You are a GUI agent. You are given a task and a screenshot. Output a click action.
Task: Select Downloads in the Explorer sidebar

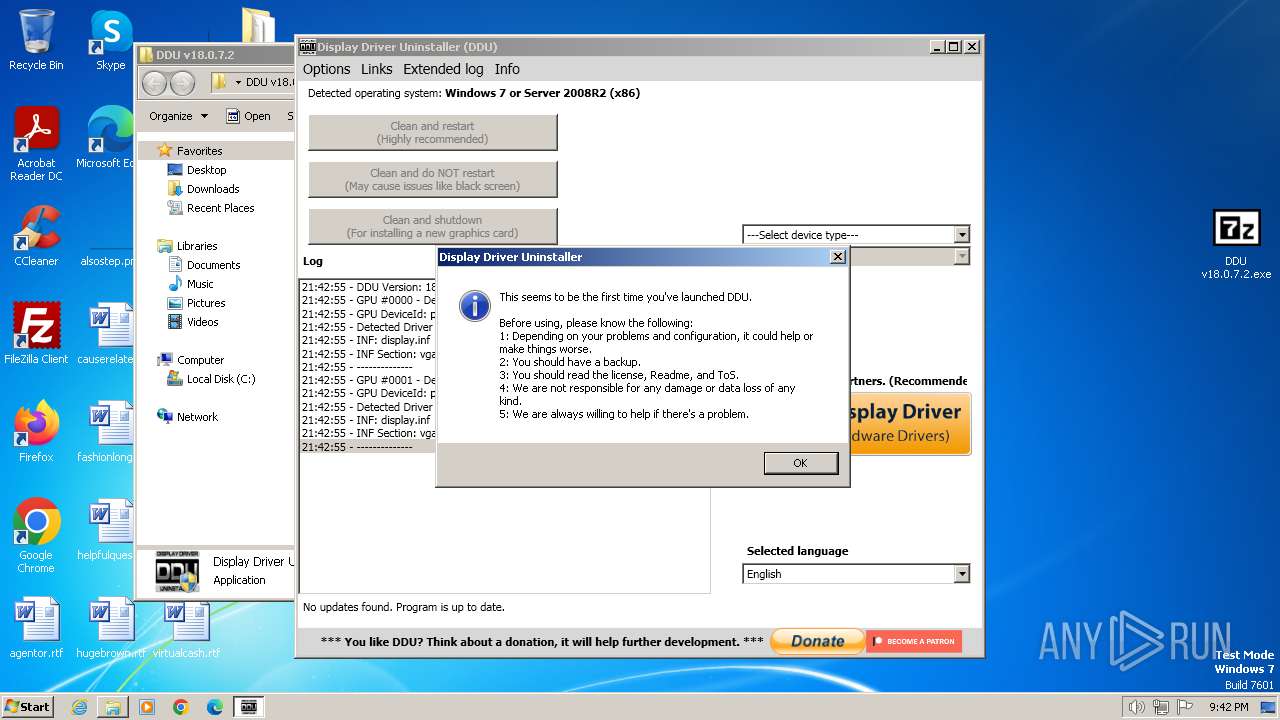(x=212, y=189)
